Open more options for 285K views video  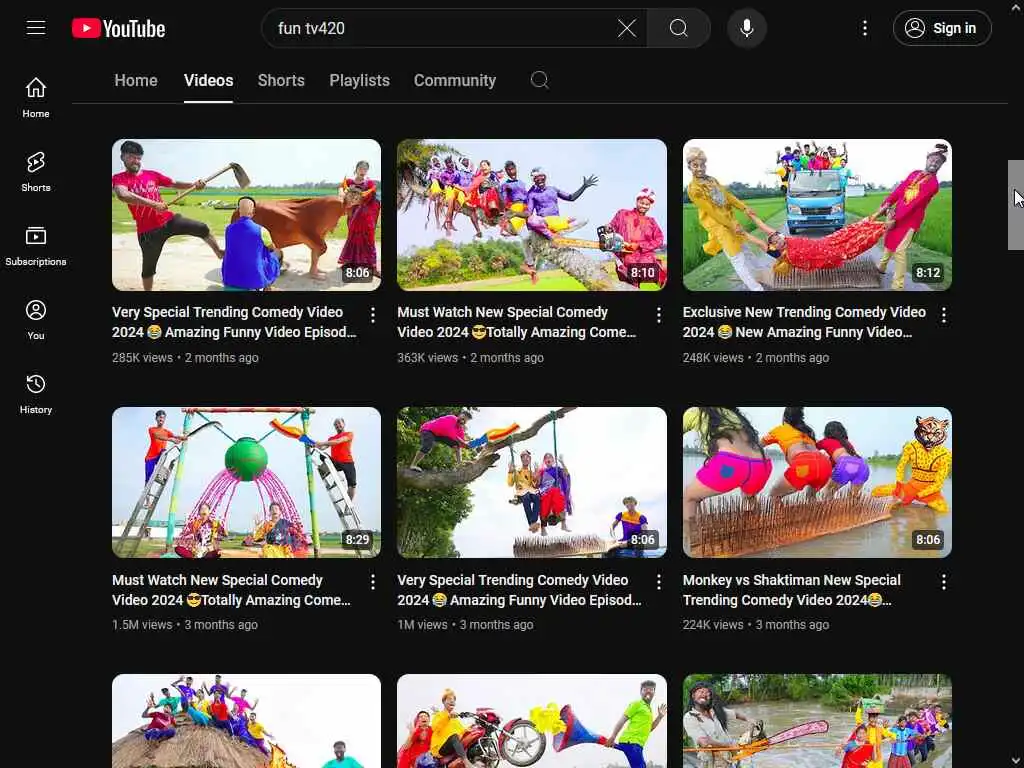point(373,315)
